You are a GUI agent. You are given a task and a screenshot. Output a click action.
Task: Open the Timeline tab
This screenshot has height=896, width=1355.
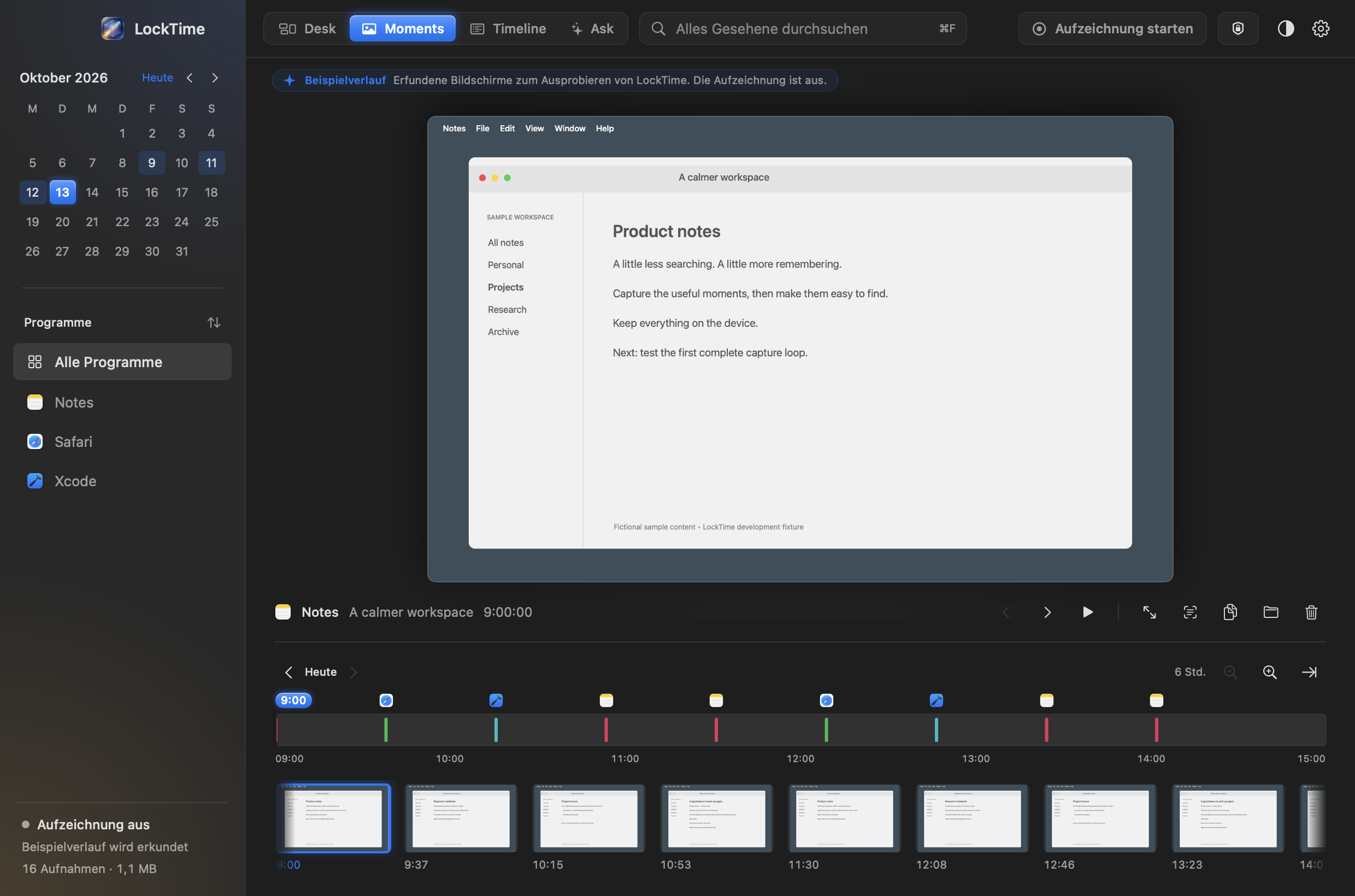tap(508, 28)
